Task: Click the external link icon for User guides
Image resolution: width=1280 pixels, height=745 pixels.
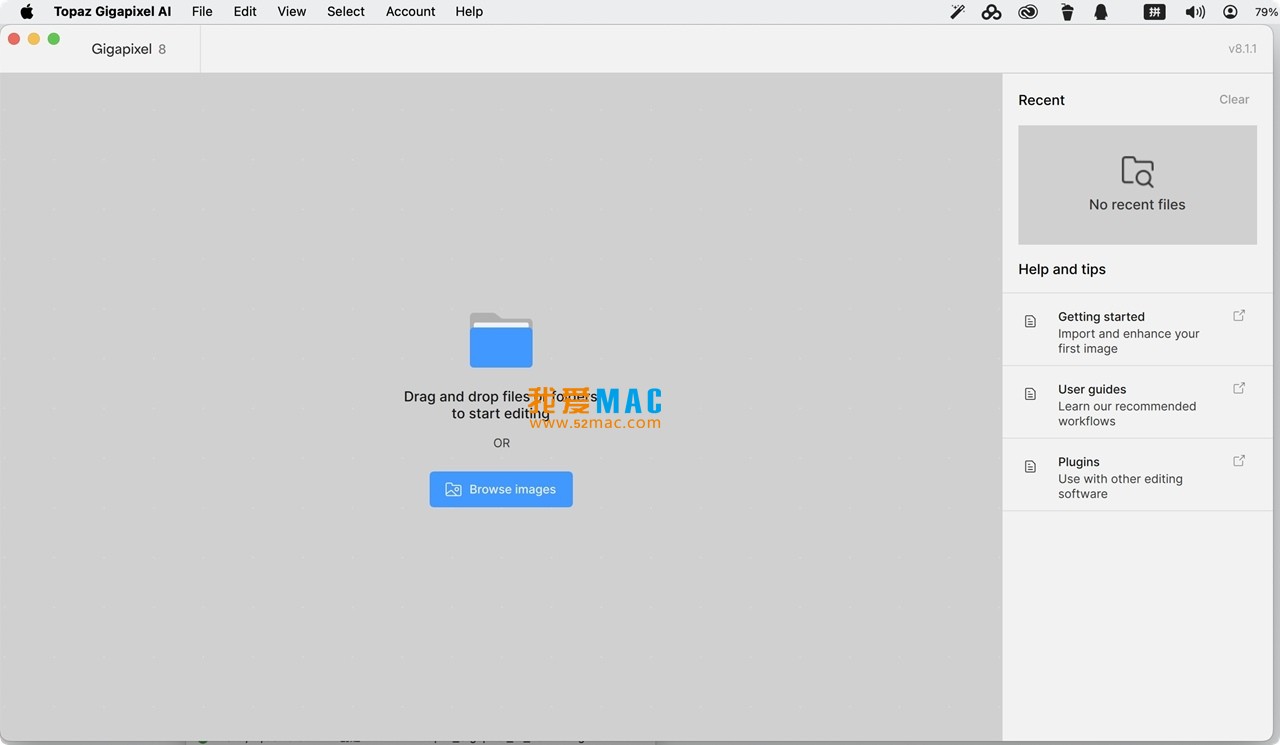Action: (x=1239, y=389)
